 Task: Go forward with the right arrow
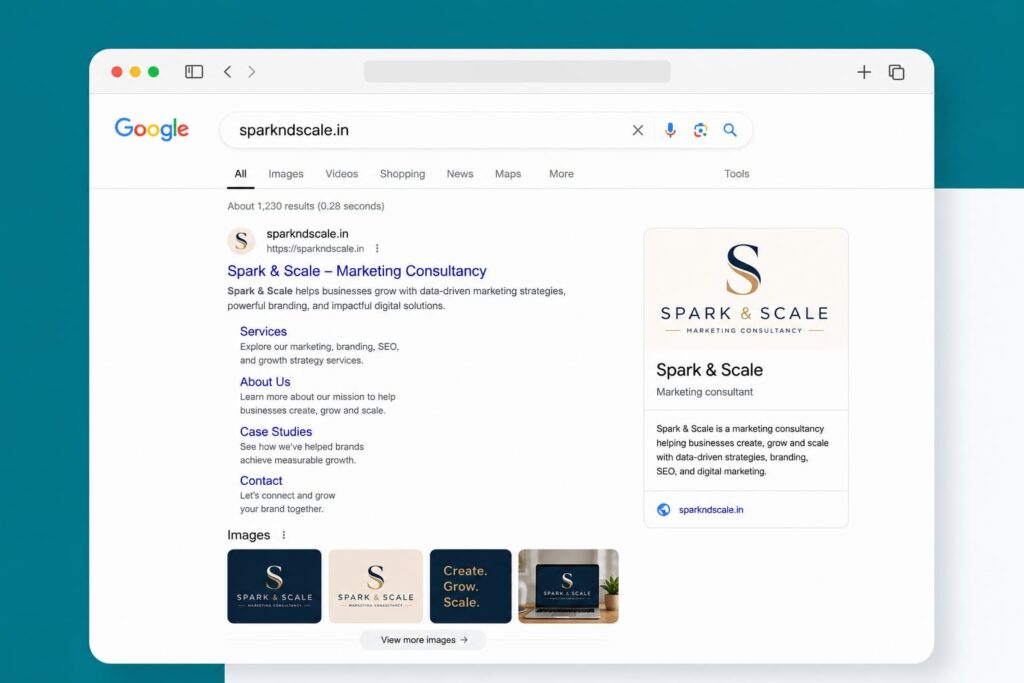pyautogui.click(x=251, y=72)
